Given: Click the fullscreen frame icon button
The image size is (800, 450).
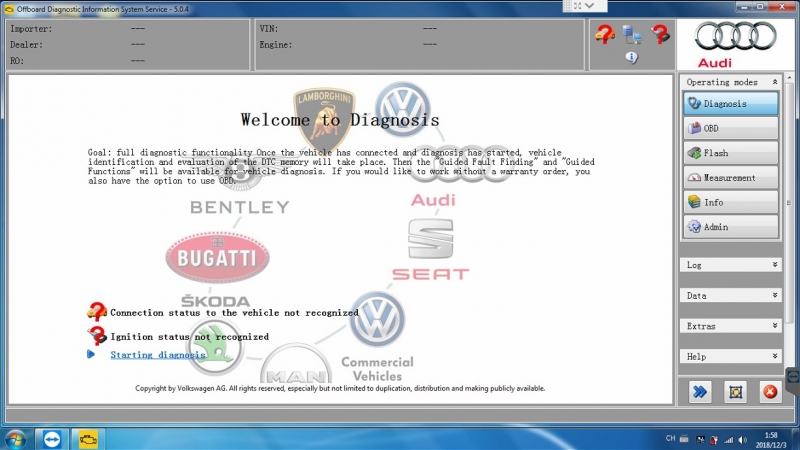Looking at the screenshot, I should pyautogui.click(x=735, y=392).
